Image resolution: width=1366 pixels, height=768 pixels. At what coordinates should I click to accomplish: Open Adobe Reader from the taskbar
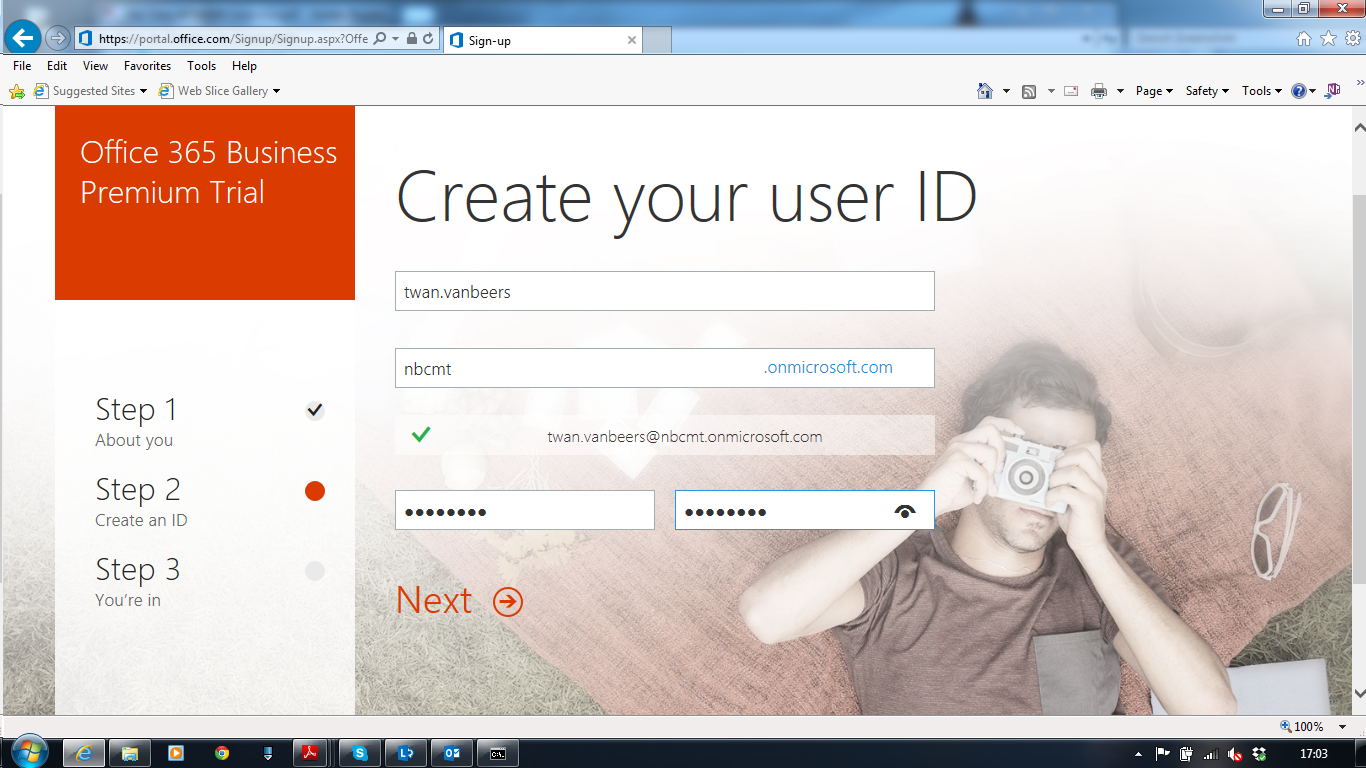coord(311,753)
